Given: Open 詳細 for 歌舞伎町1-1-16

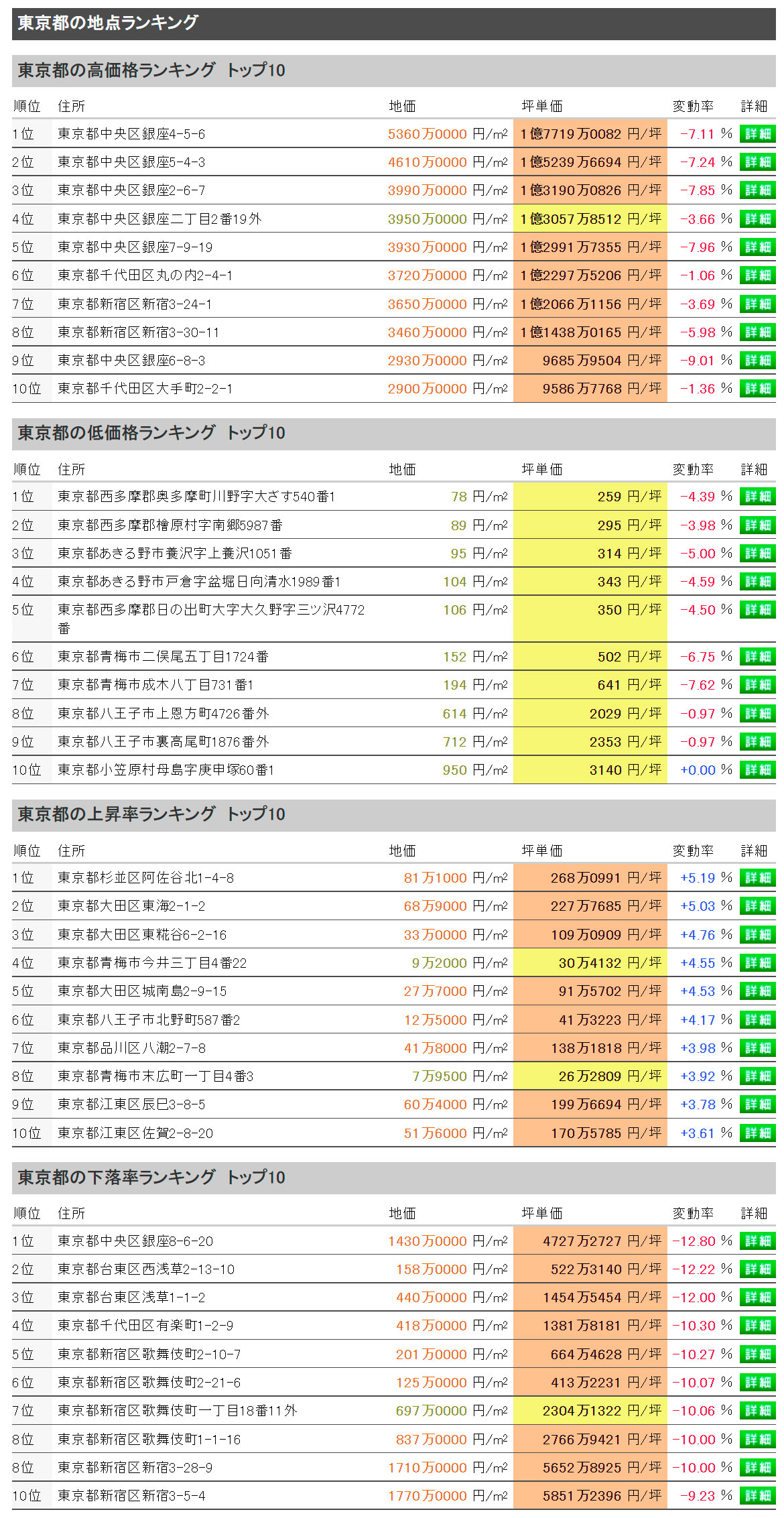Looking at the screenshot, I should point(757,1440).
